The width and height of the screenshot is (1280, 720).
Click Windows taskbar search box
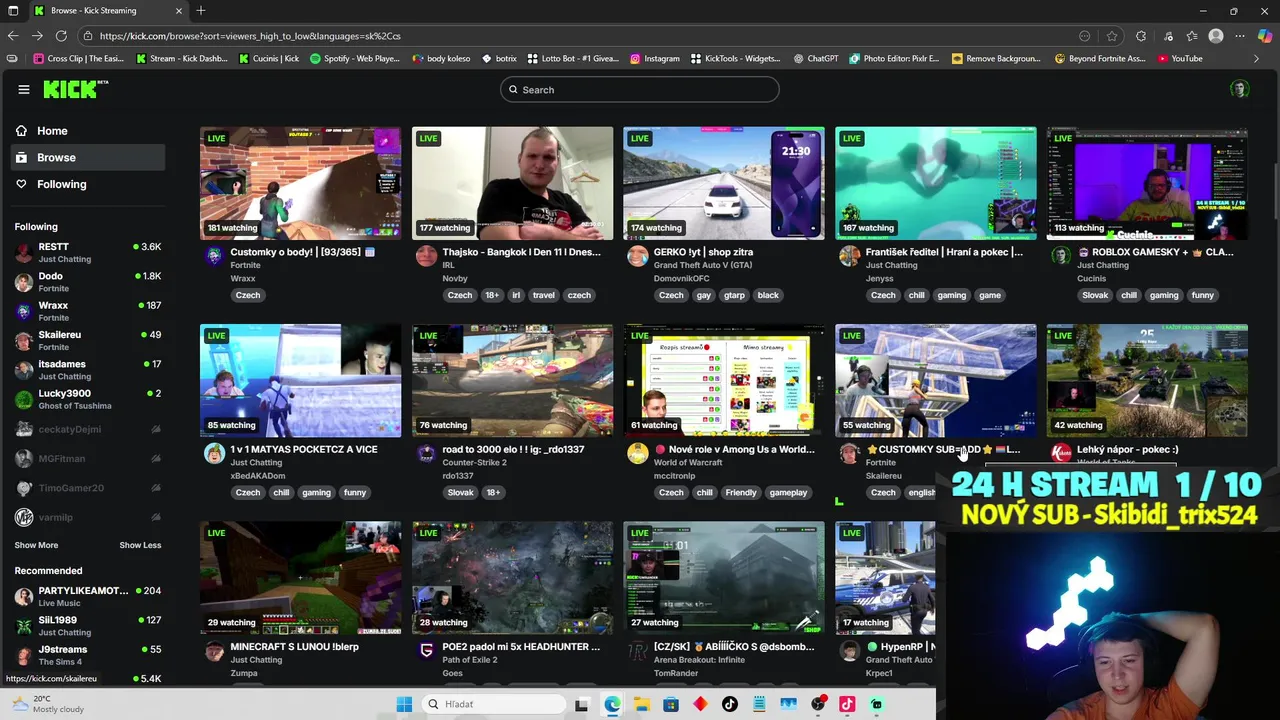point(493,704)
